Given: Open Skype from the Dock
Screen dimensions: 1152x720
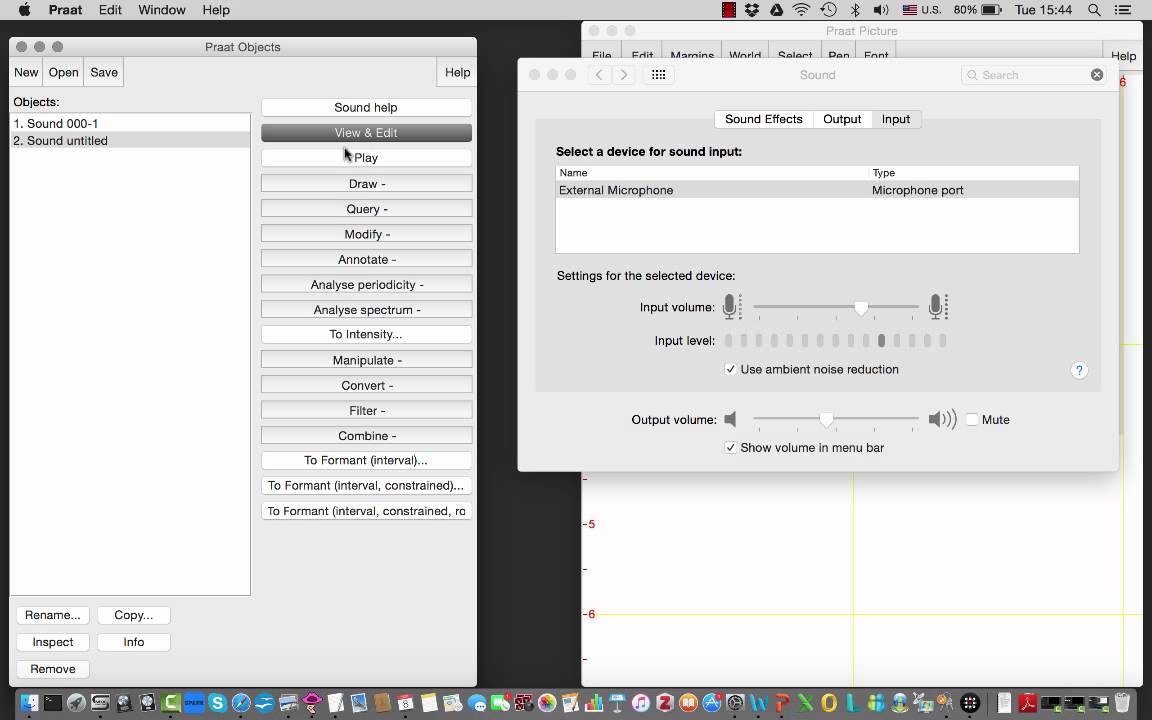Looking at the screenshot, I should coord(217,703).
